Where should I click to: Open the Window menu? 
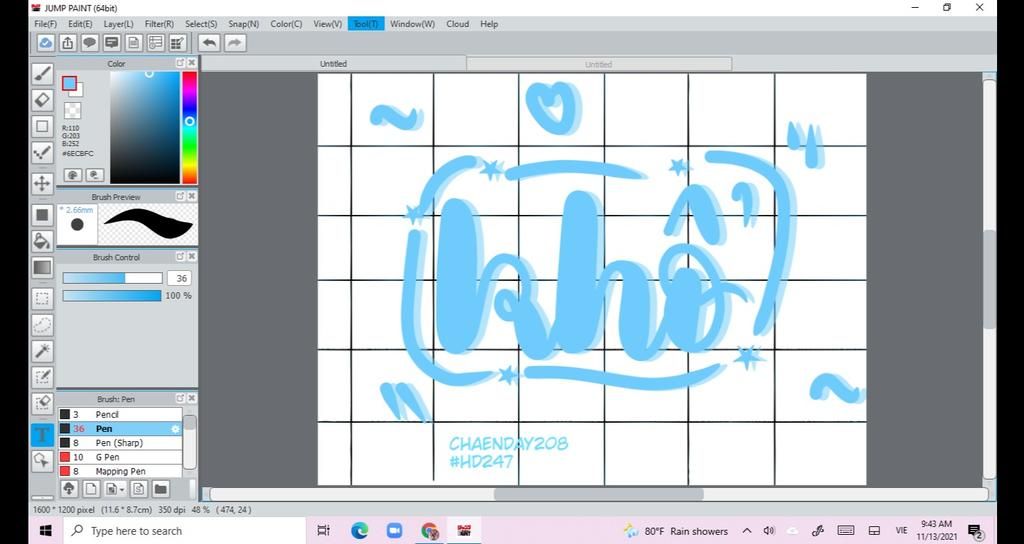412,24
